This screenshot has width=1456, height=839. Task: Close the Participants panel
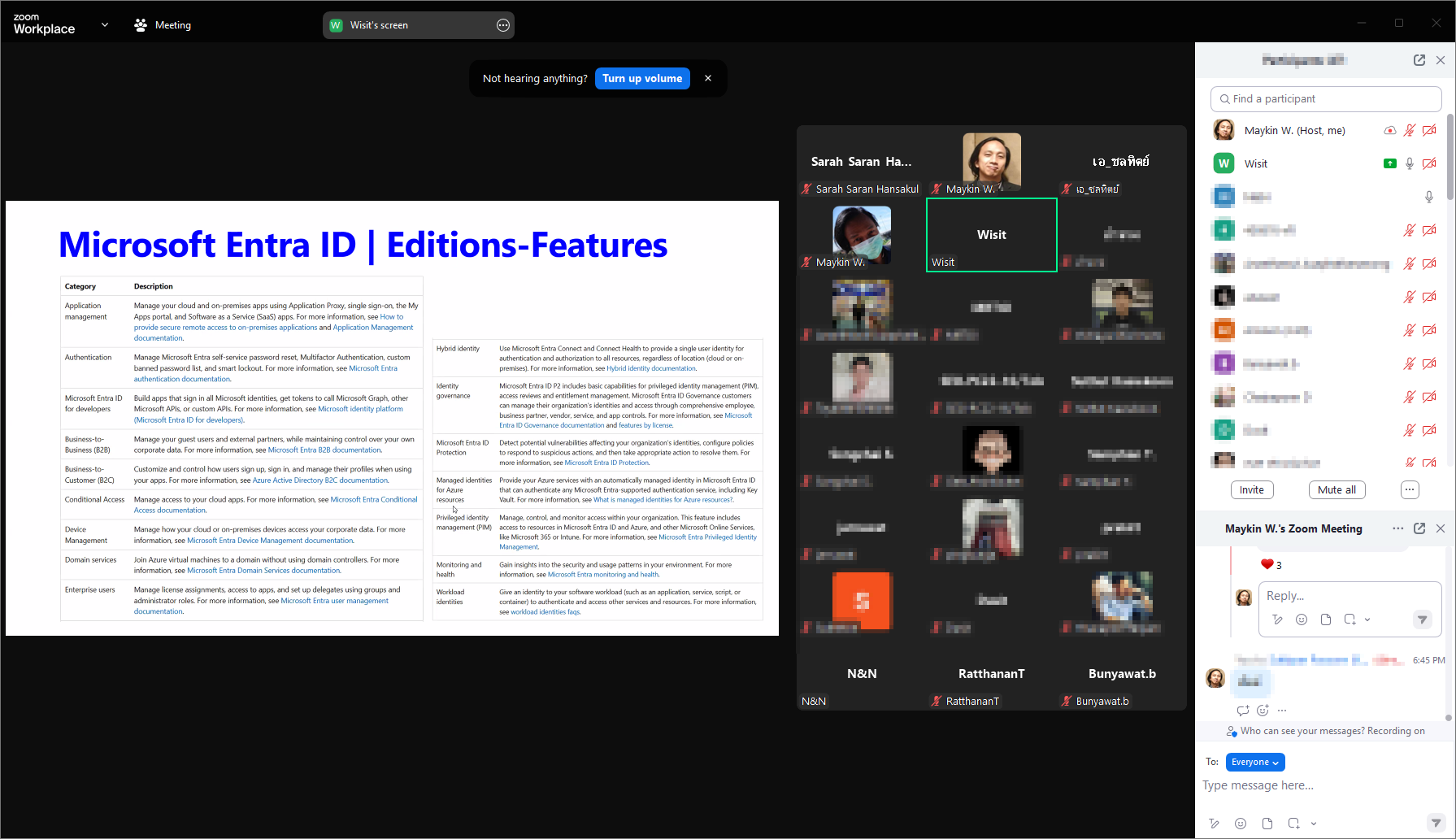[x=1441, y=60]
